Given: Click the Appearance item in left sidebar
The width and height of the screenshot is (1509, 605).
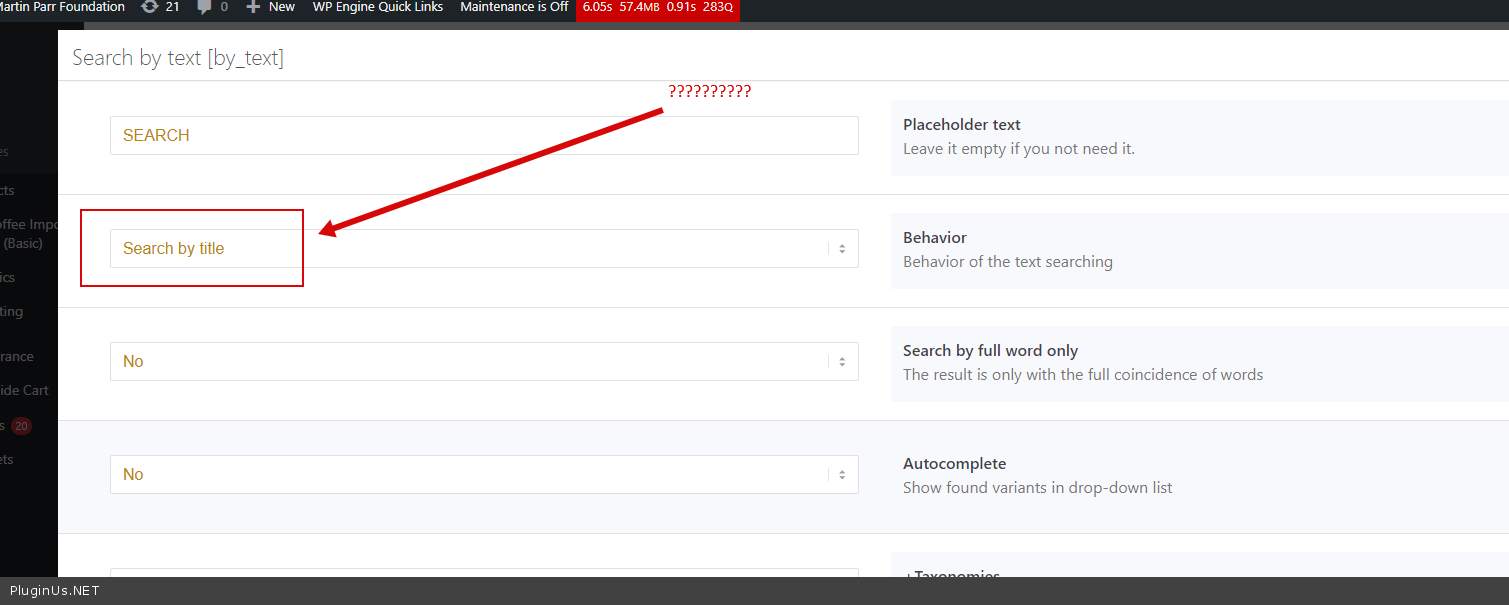Looking at the screenshot, I should pos(18,357).
